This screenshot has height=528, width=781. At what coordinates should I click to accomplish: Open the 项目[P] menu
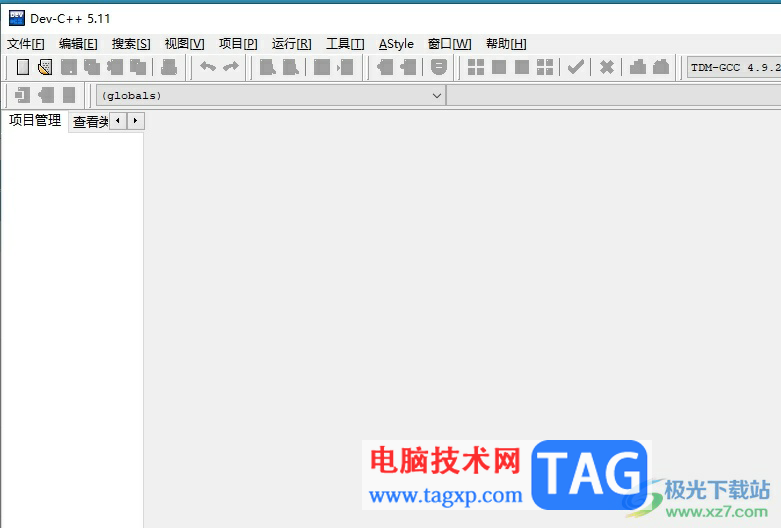238,44
